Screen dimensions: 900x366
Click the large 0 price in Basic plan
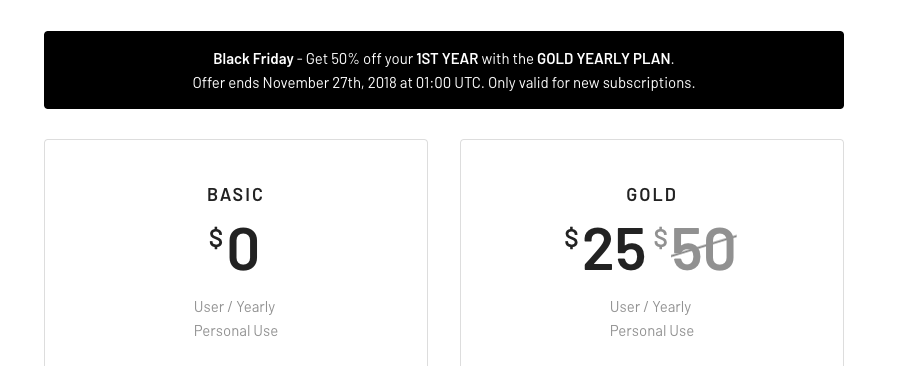[x=243, y=249]
